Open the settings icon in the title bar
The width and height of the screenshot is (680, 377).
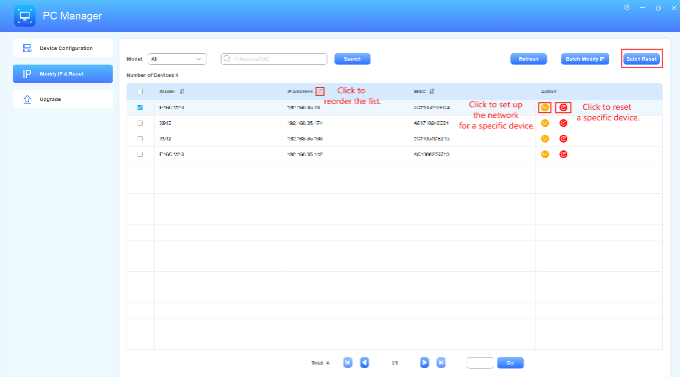[x=627, y=8]
